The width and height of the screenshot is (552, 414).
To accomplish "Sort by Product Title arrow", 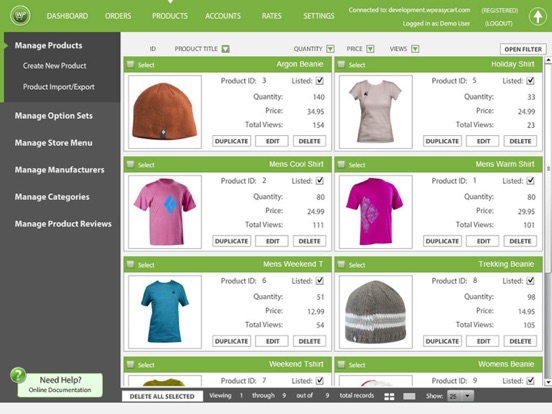I will (226, 49).
